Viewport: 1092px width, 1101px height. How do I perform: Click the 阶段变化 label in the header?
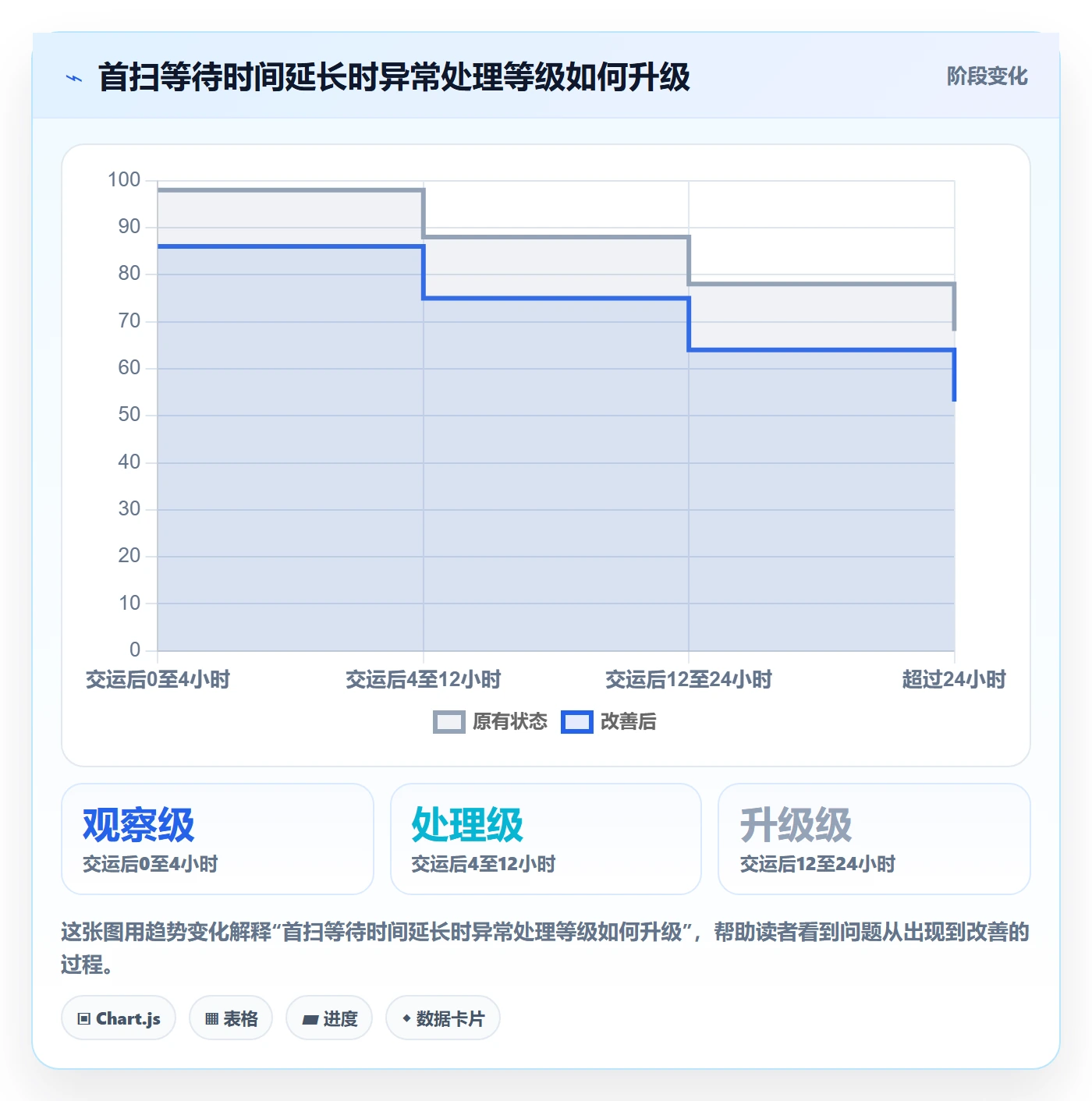pyautogui.click(x=987, y=76)
